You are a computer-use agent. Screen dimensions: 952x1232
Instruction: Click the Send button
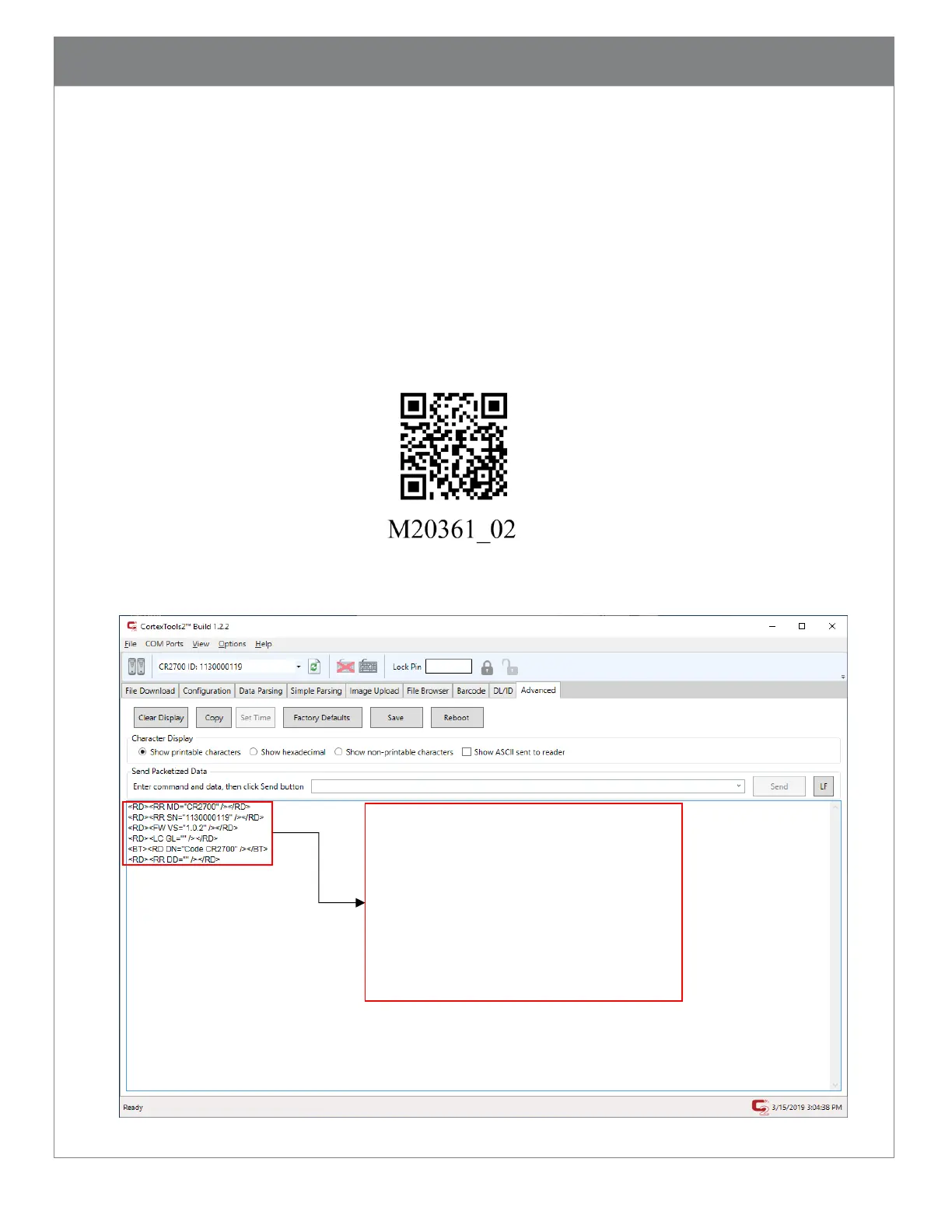click(x=779, y=786)
